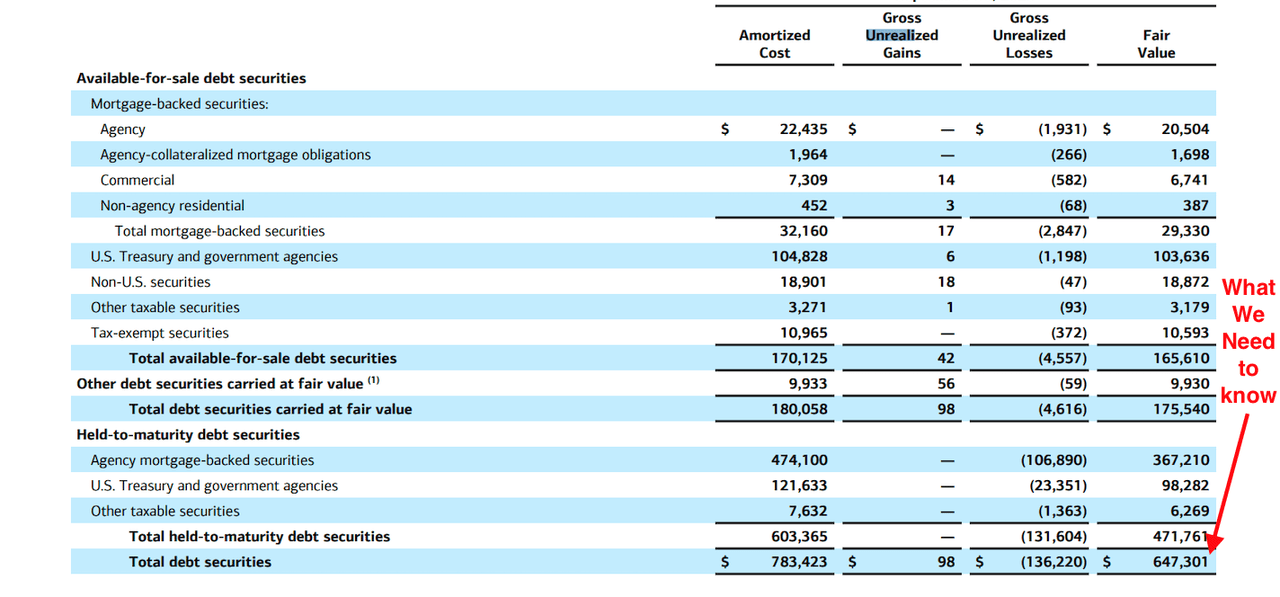Screen dimensions: 1280x597
Task: Select Total mortgage-backed securities label
Action: [x=220, y=231]
